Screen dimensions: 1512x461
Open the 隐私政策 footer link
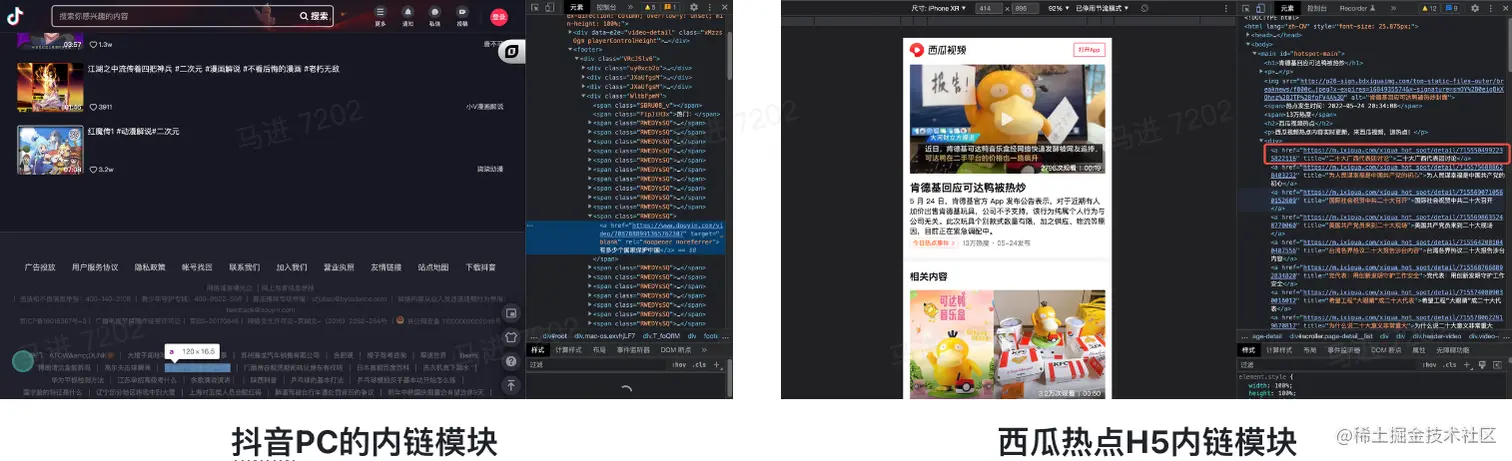(x=150, y=268)
